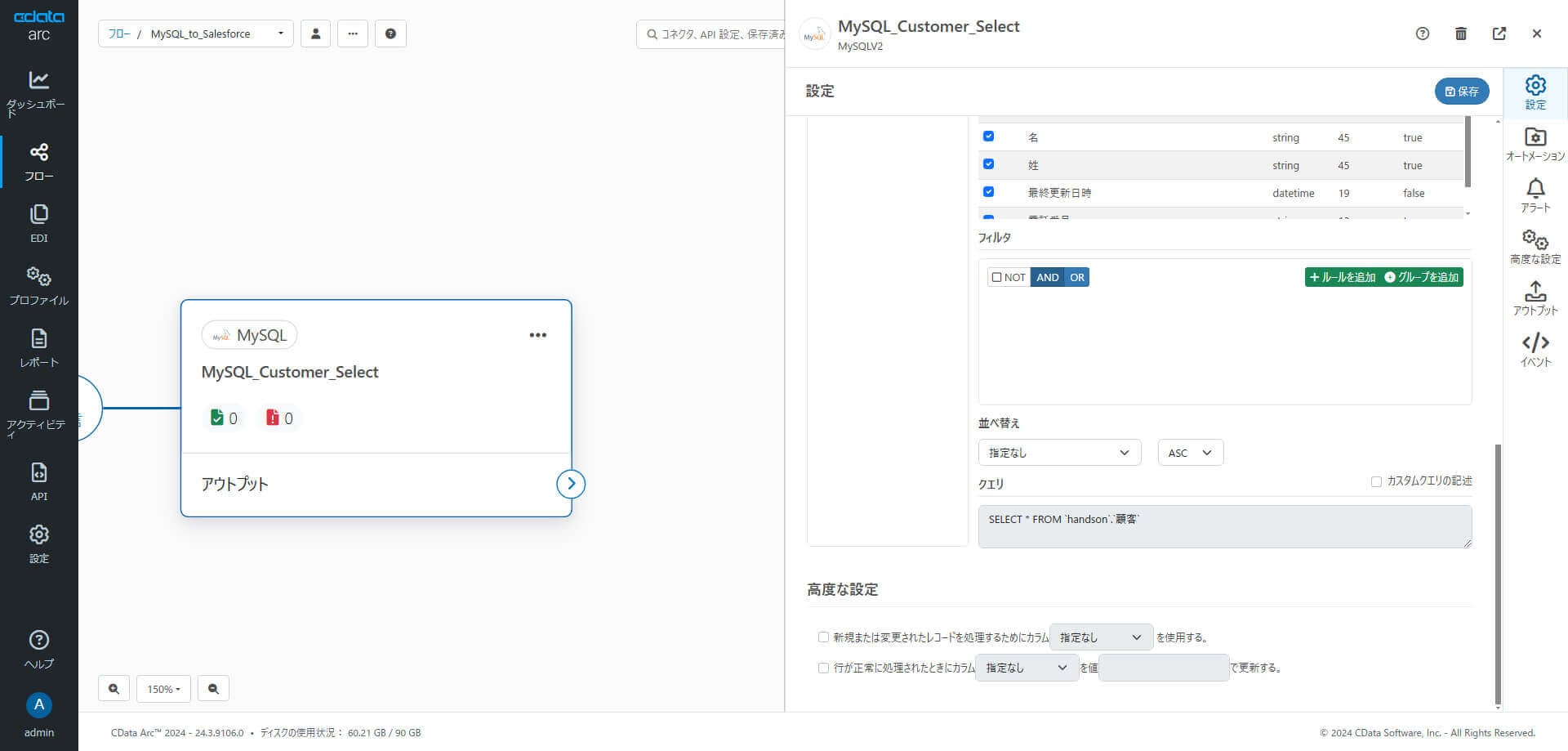Click the column list vertical scrollbar
This screenshot has width=1568, height=751.
click(x=1468, y=152)
